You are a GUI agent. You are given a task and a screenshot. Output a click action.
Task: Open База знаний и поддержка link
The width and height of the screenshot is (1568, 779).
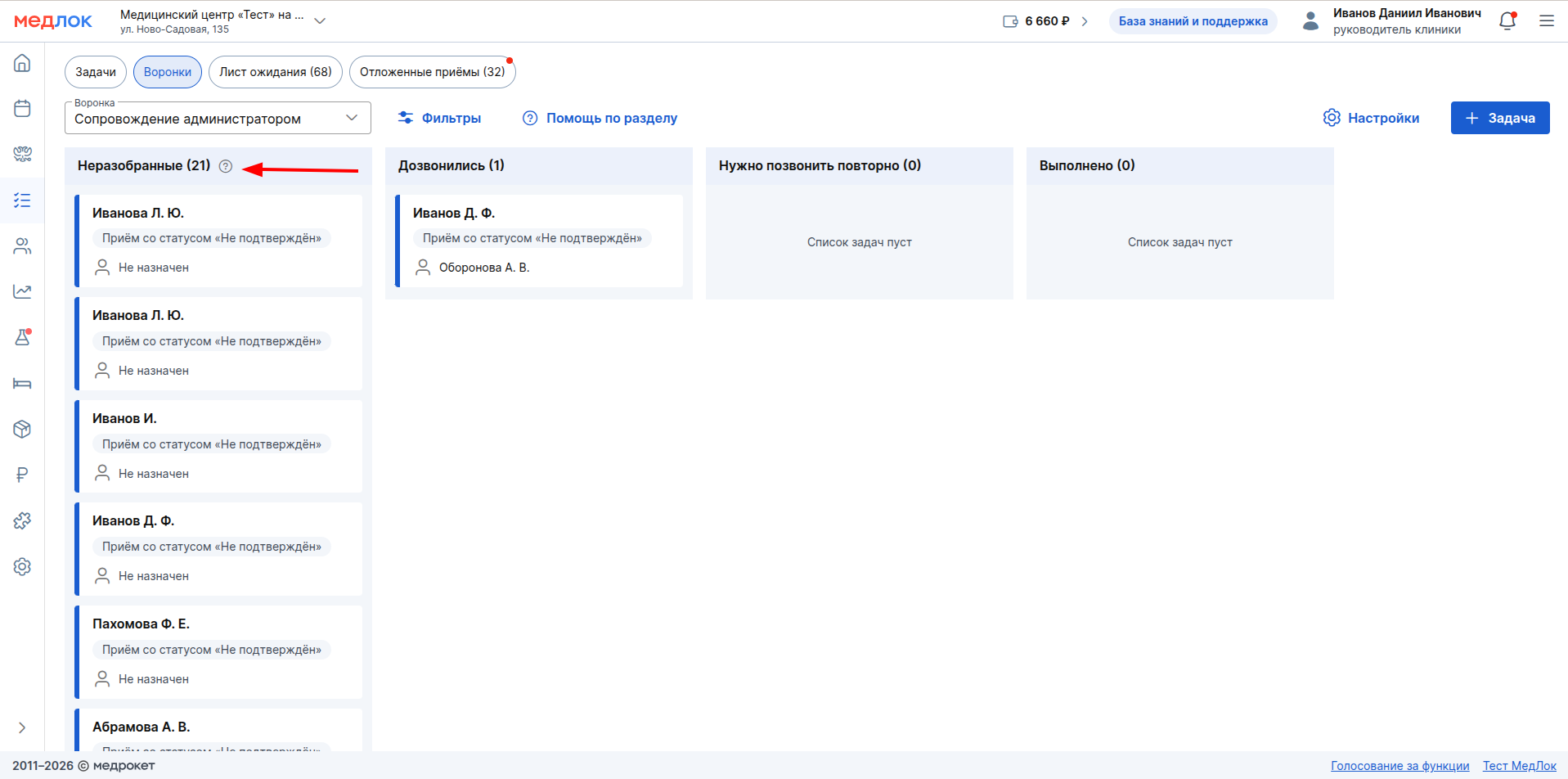[x=1193, y=21]
